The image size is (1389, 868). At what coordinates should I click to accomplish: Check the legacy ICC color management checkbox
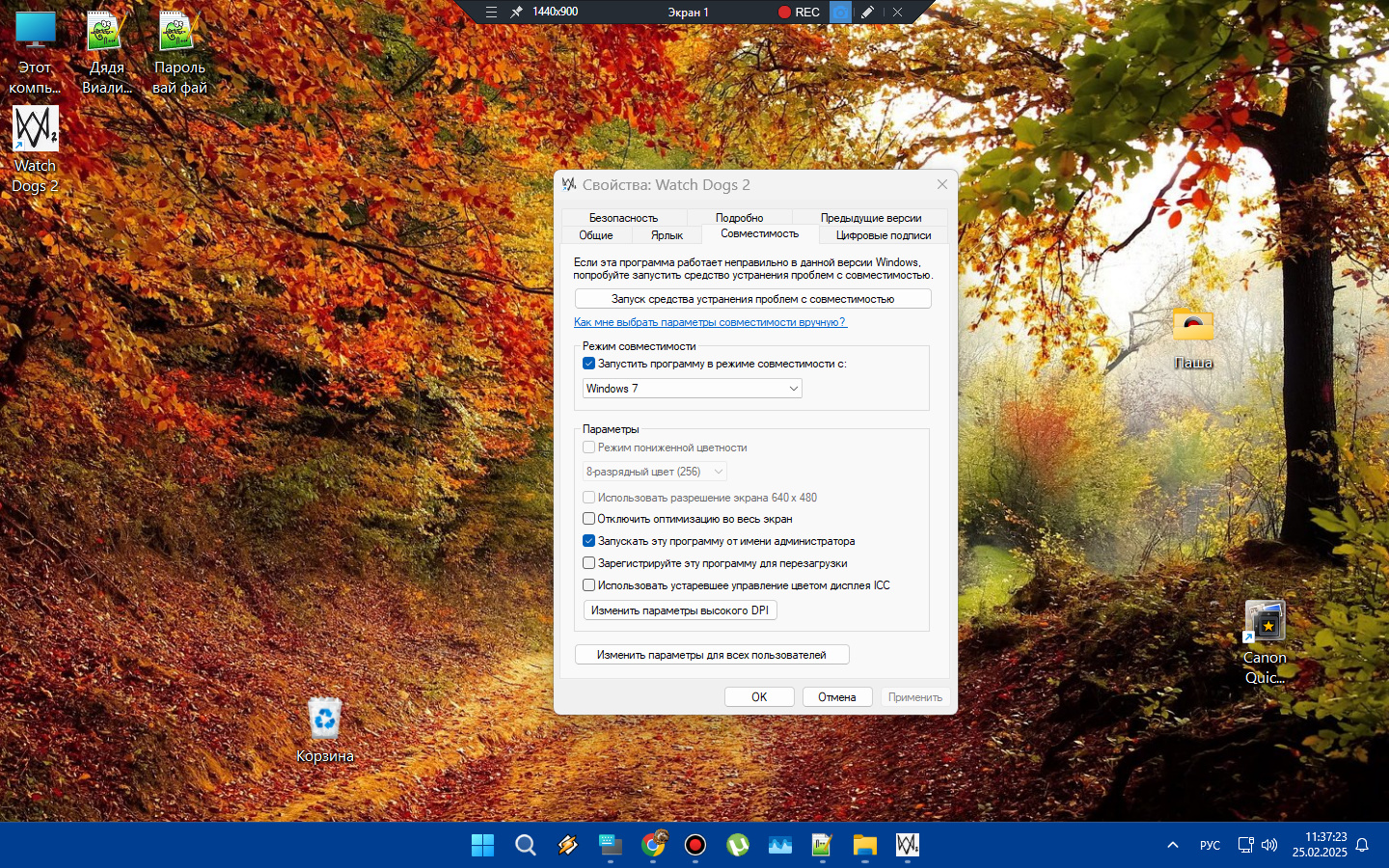pos(588,585)
